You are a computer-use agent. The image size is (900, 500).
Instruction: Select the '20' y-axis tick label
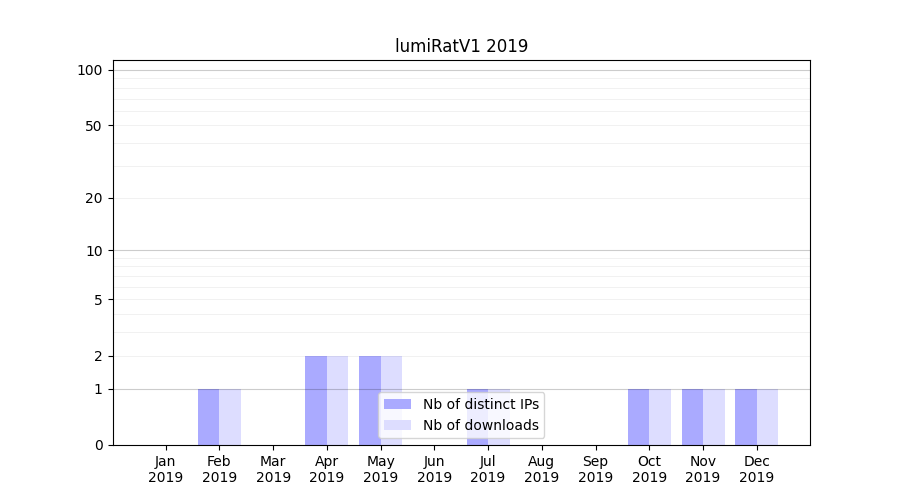click(94, 198)
